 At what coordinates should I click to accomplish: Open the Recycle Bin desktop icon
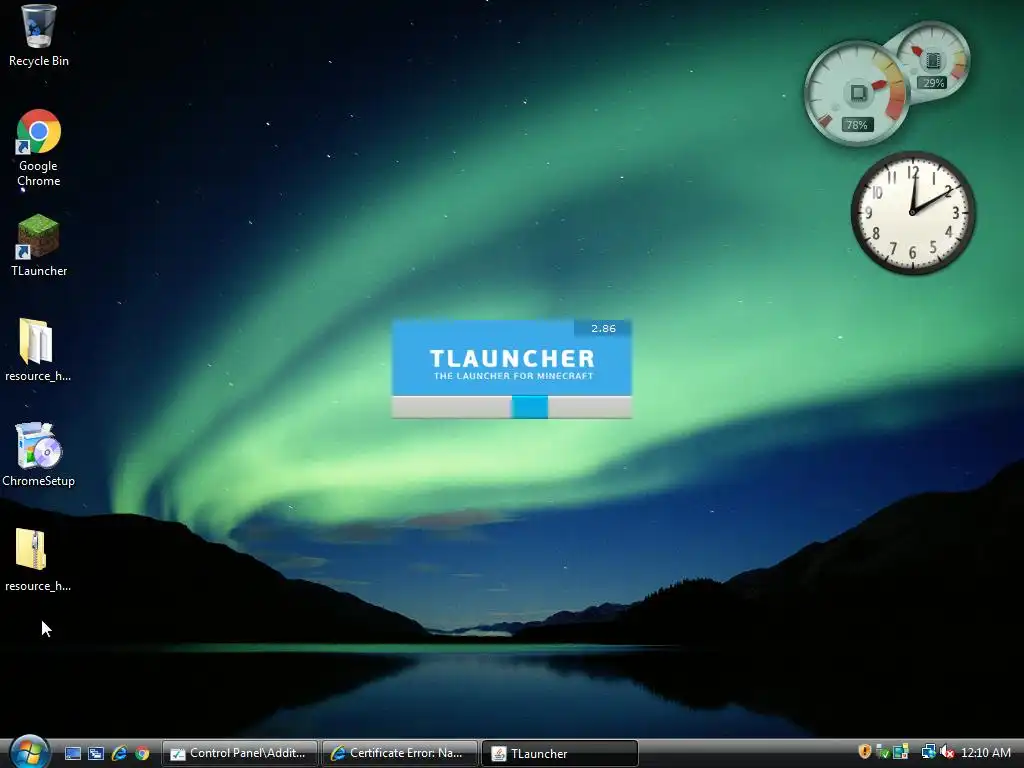pos(39,35)
